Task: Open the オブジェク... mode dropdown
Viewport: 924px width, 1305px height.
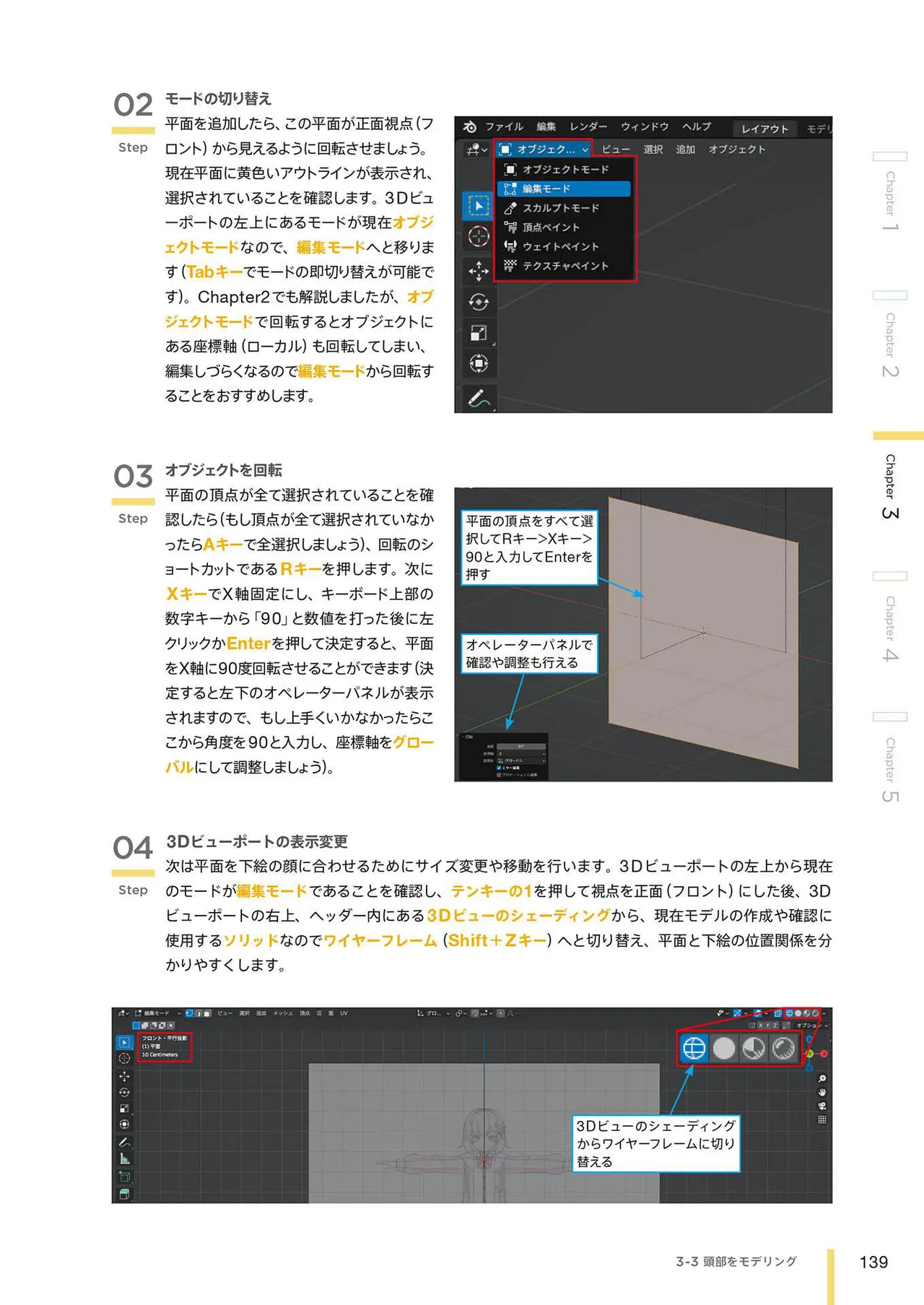Action: point(544,149)
